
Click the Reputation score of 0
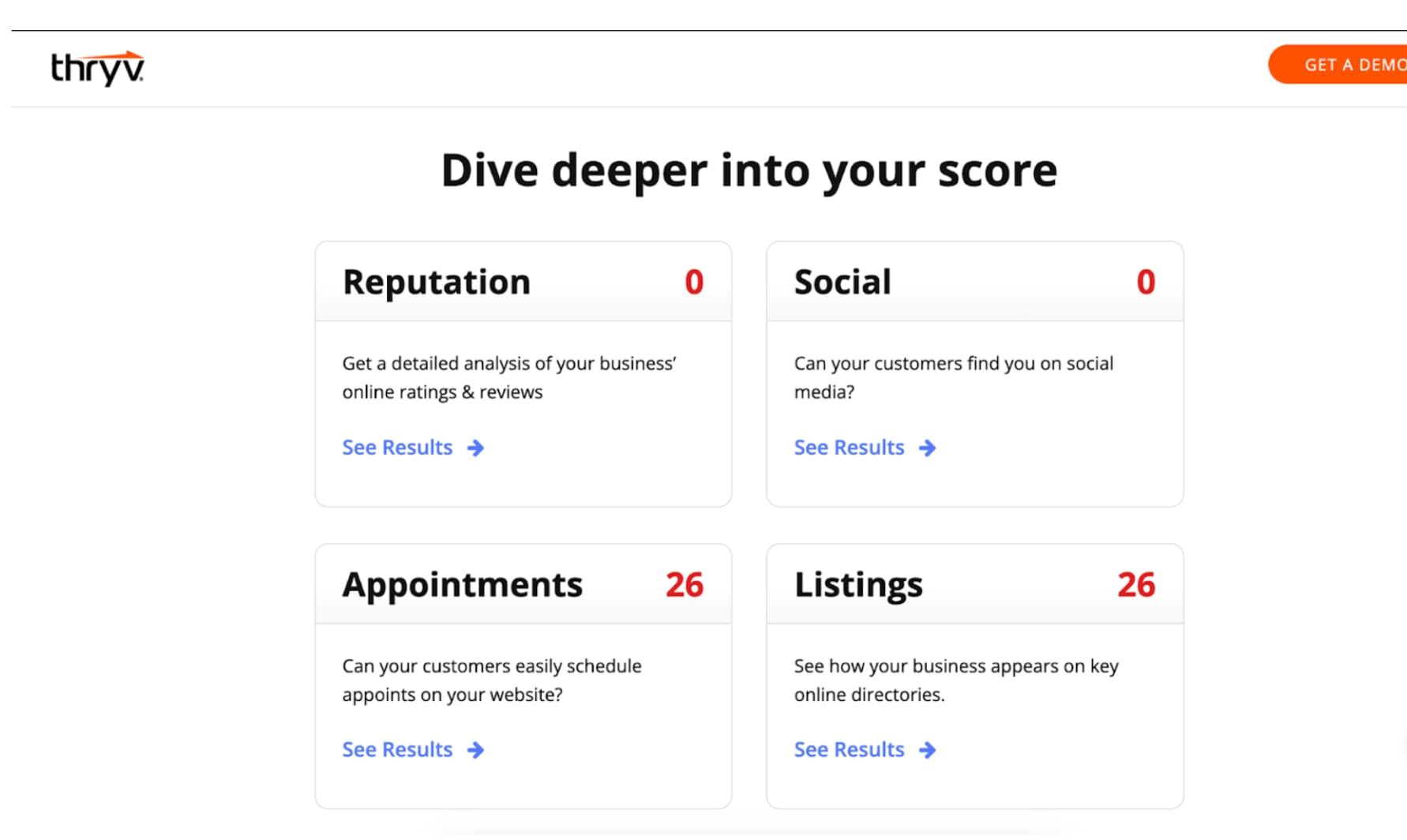point(694,282)
